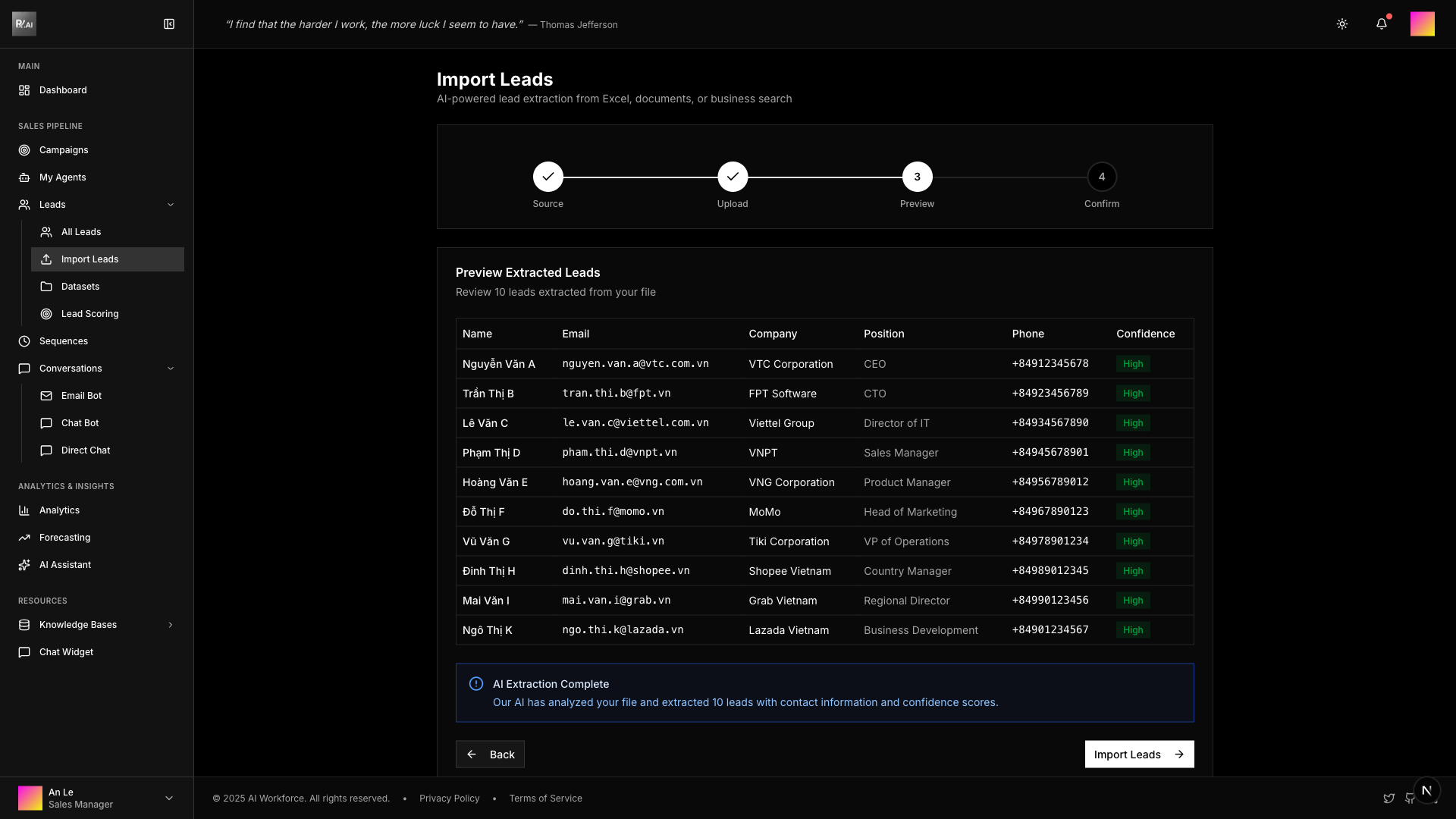1456x819 pixels.
Task: Open All Leads menu item
Action: coord(81,232)
